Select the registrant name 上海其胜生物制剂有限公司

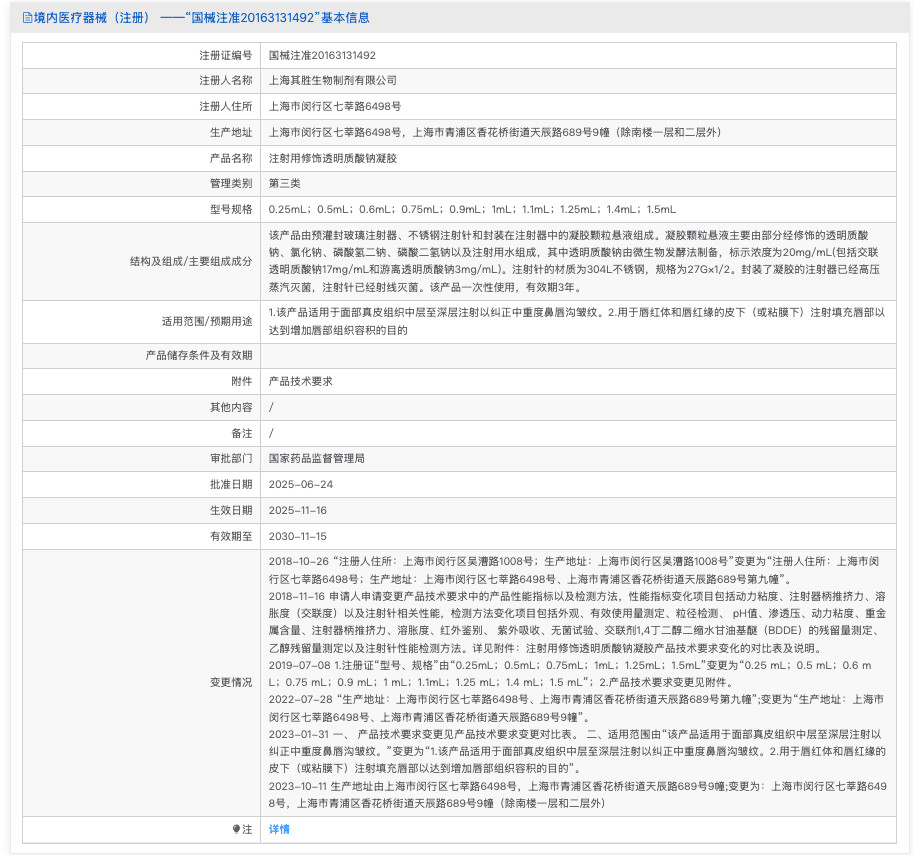(x=333, y=80)
